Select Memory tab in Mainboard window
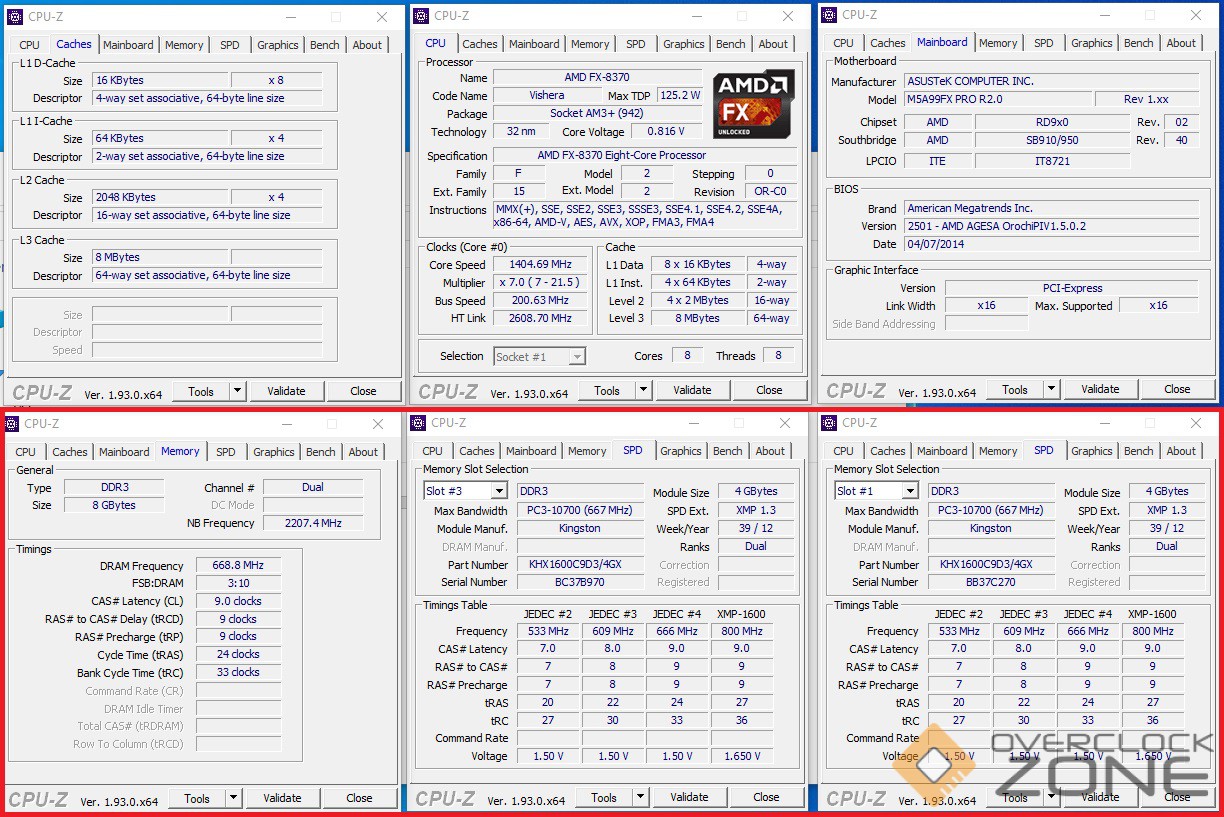 (998, 43)
